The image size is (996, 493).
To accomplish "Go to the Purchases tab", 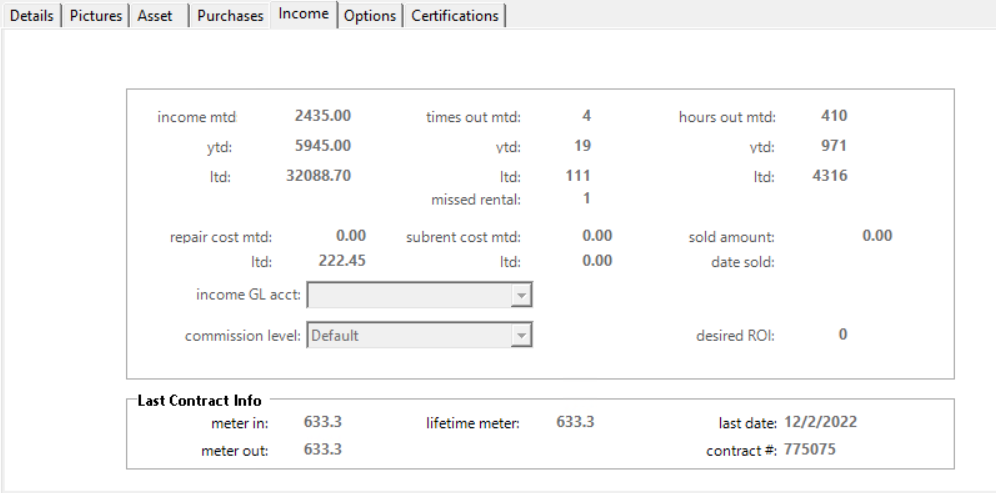I will click(x=230, y=16).
